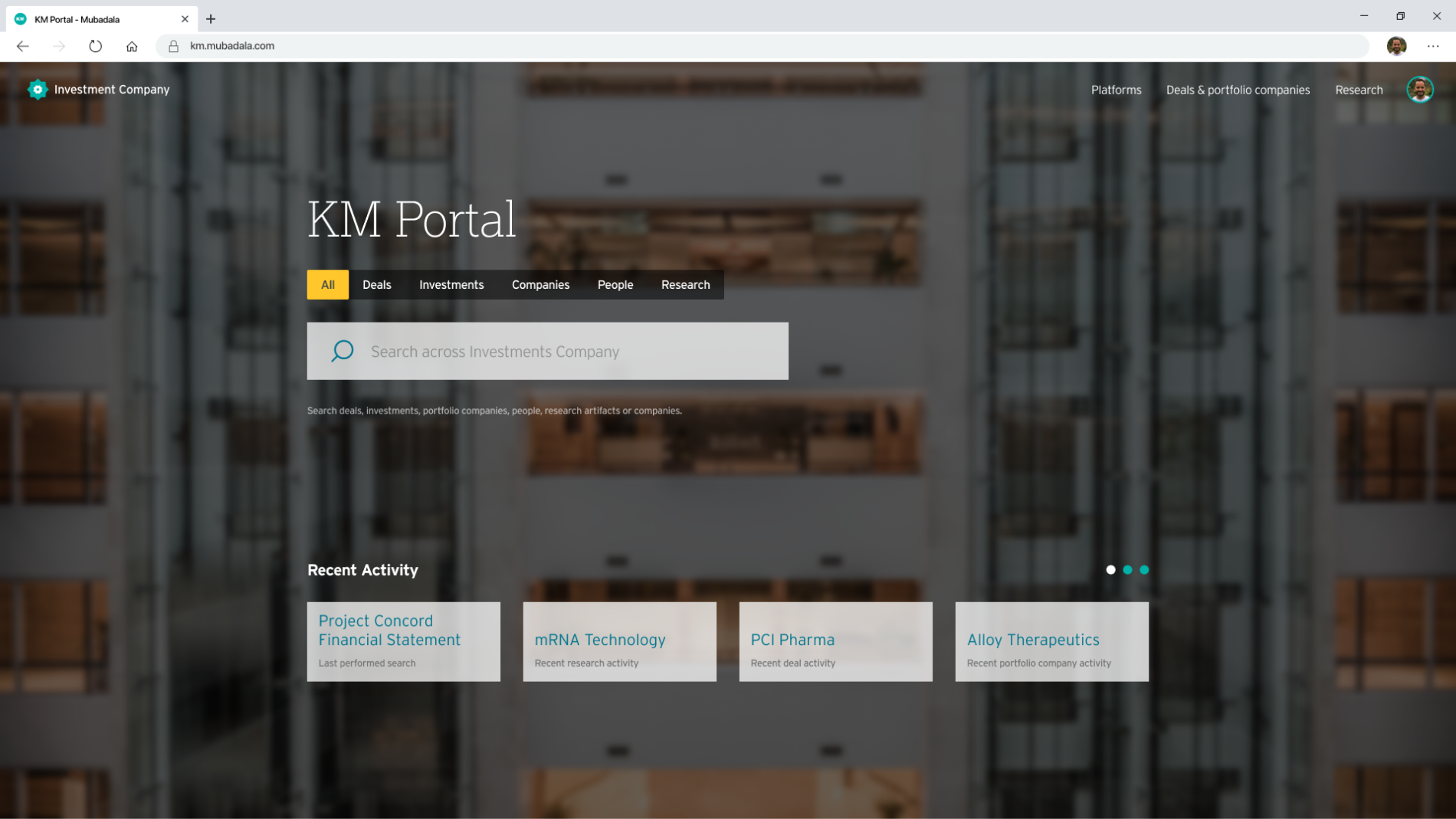Switch to second carousel page dot

pos(1127,570)
